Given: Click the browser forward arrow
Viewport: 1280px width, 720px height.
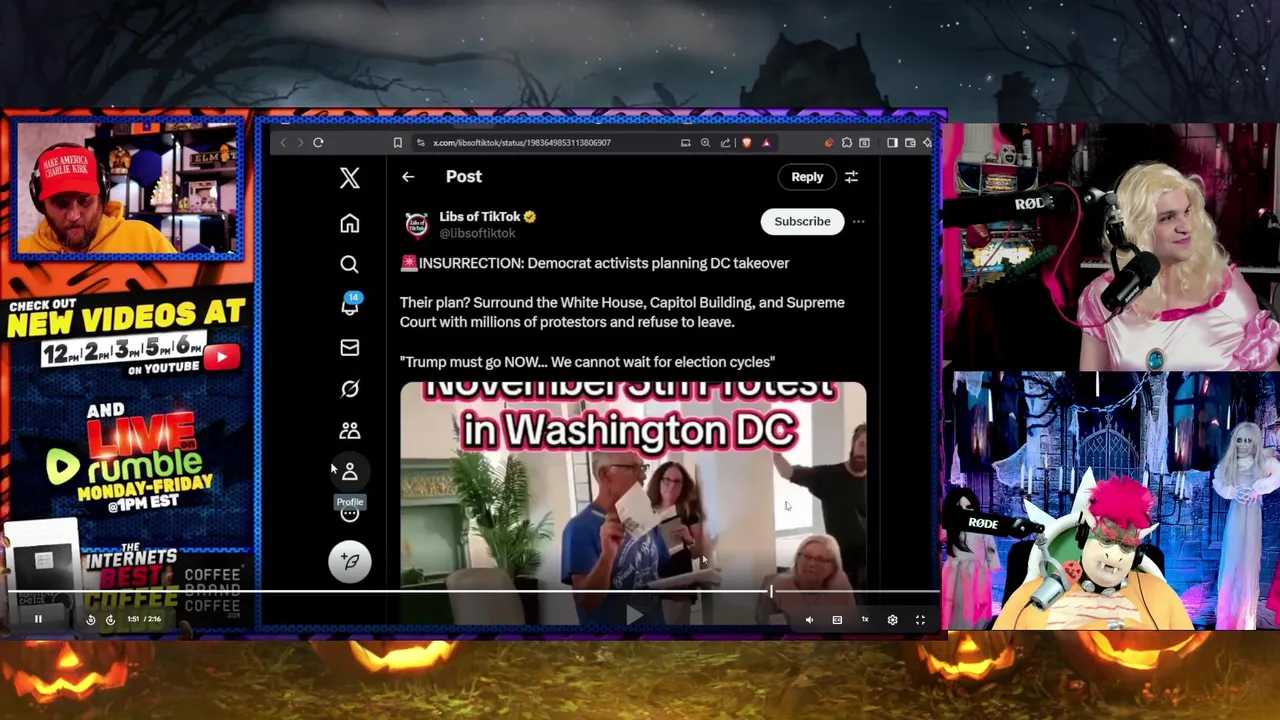Looking at the screenshot, I should pyautogui.click(x=300, y=142).
